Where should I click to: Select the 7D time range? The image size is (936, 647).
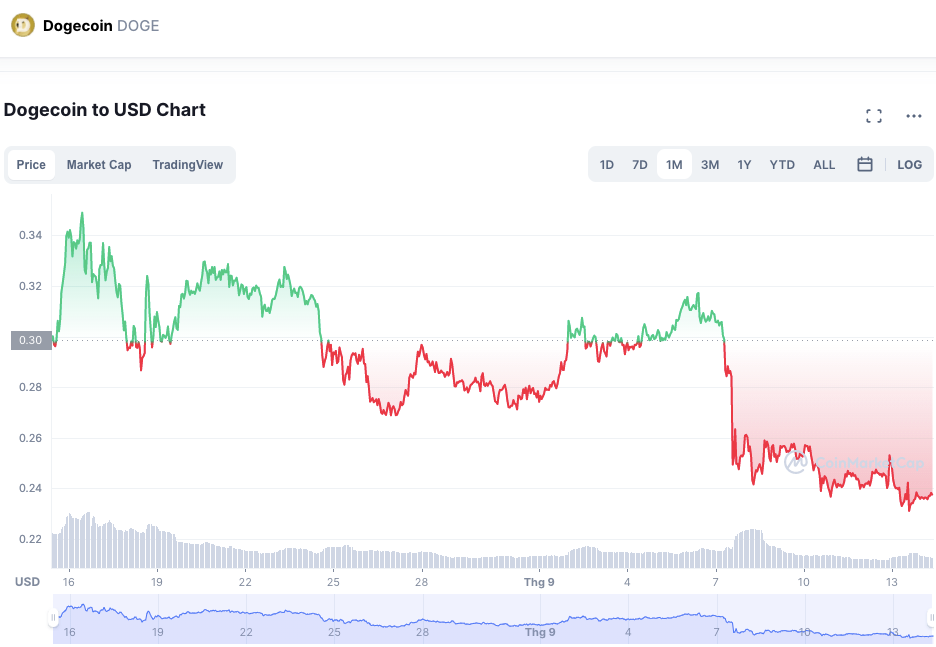(x=640, y=165)
